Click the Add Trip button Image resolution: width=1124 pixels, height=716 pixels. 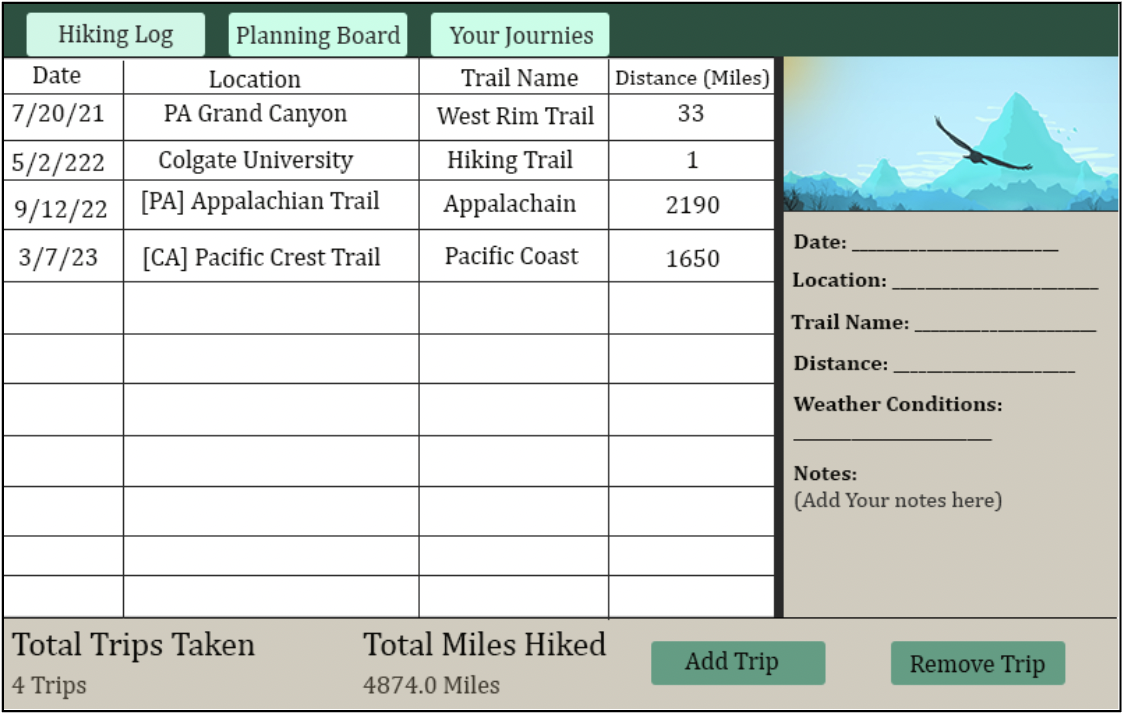[x=738, y=662]
